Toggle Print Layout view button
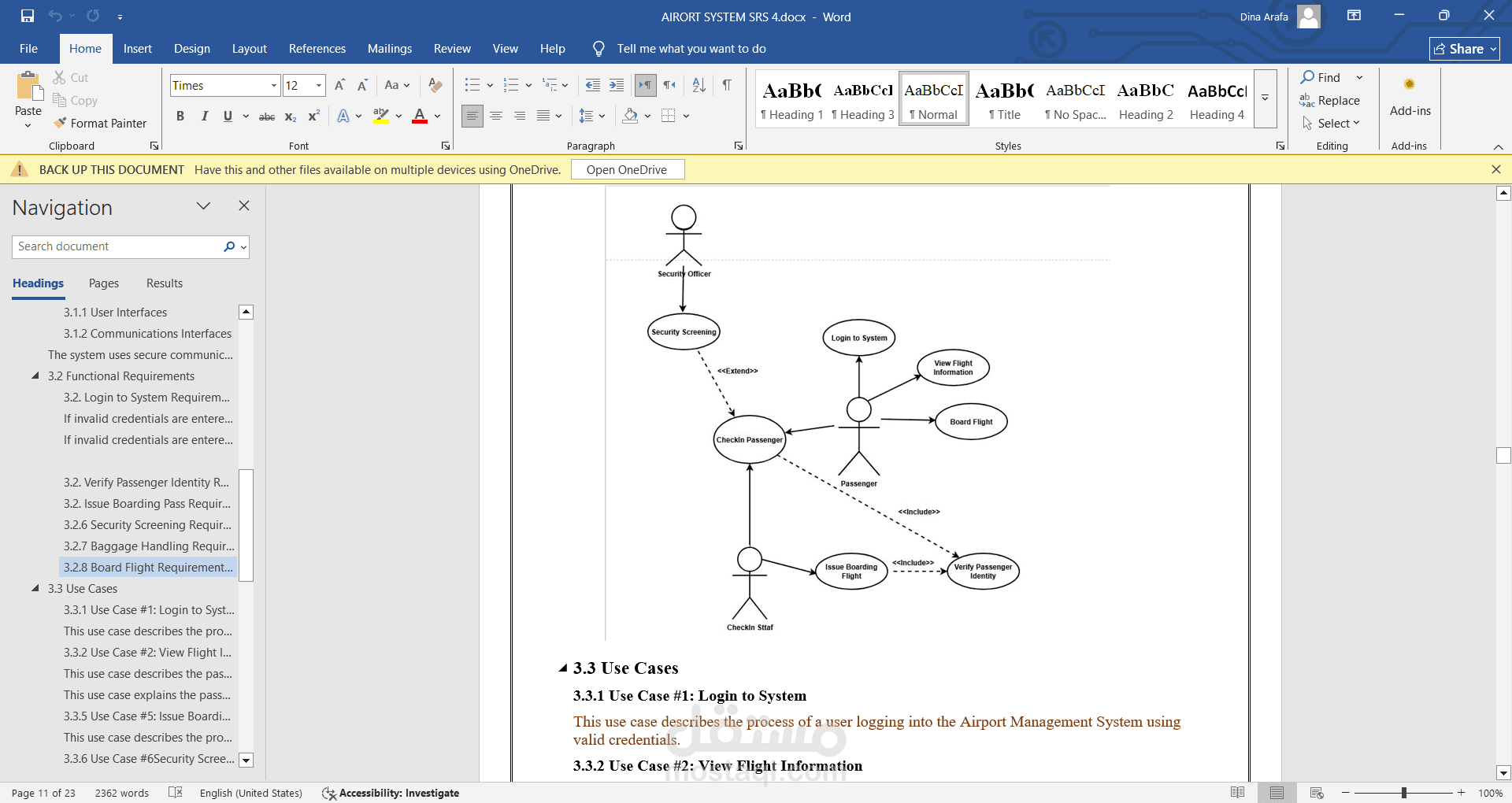 coord(1277,793)
